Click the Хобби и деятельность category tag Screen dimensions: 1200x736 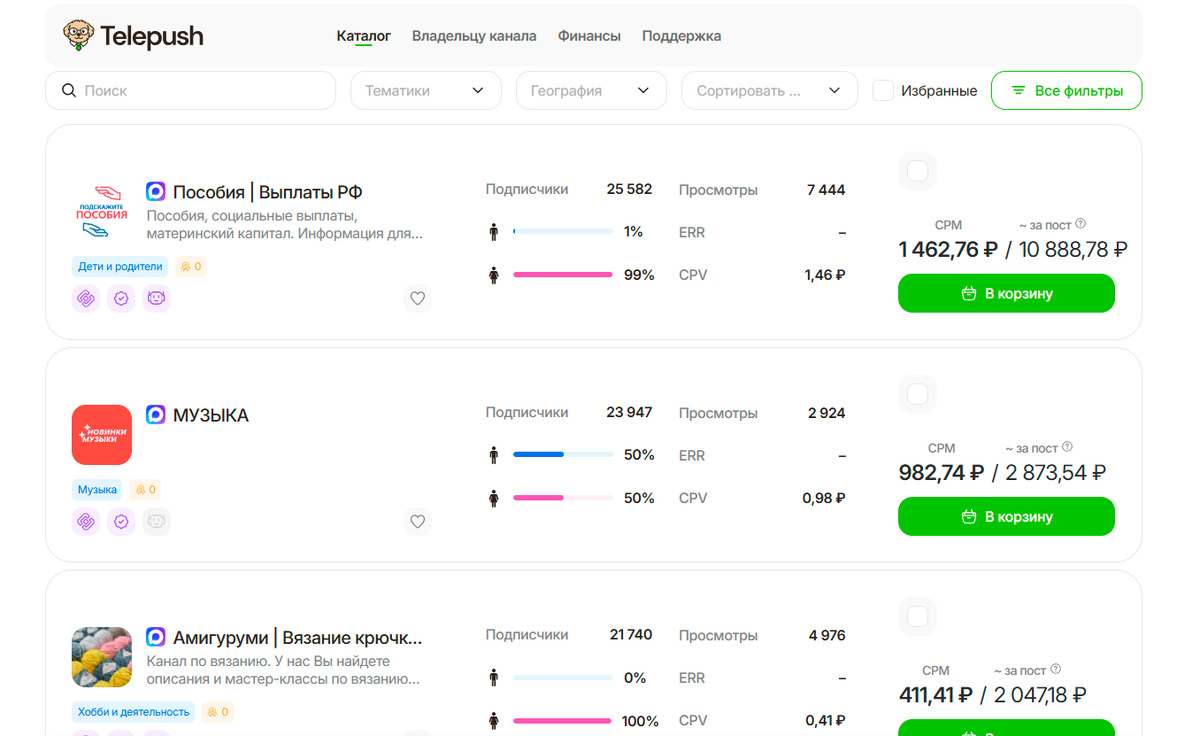coord(134,712)
